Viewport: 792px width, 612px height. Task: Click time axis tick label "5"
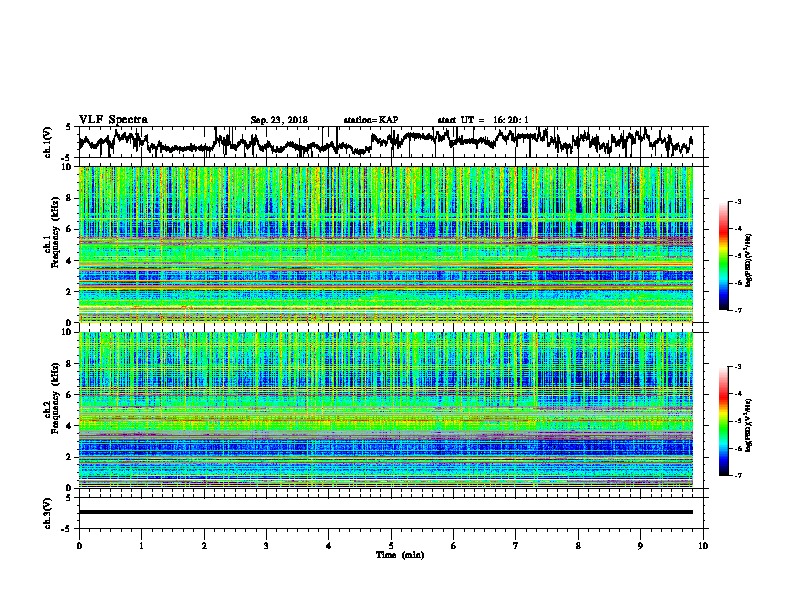[391, 546]
